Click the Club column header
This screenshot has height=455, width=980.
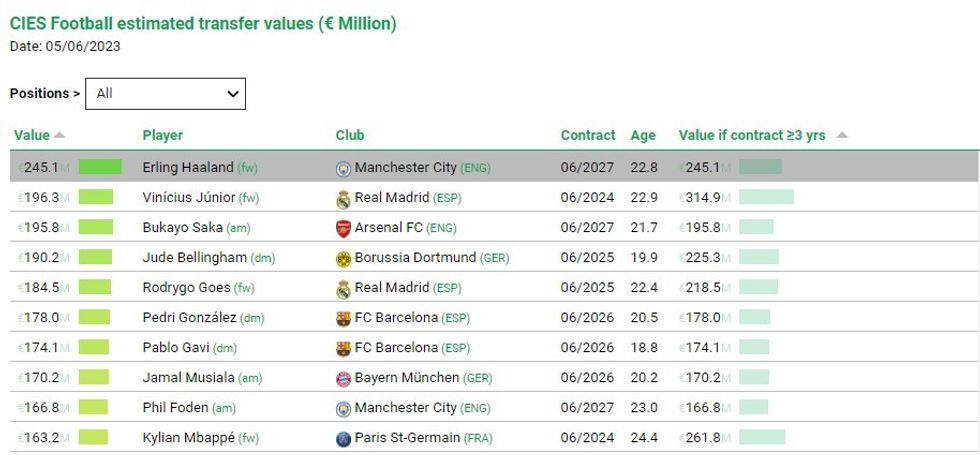[350, 135]
